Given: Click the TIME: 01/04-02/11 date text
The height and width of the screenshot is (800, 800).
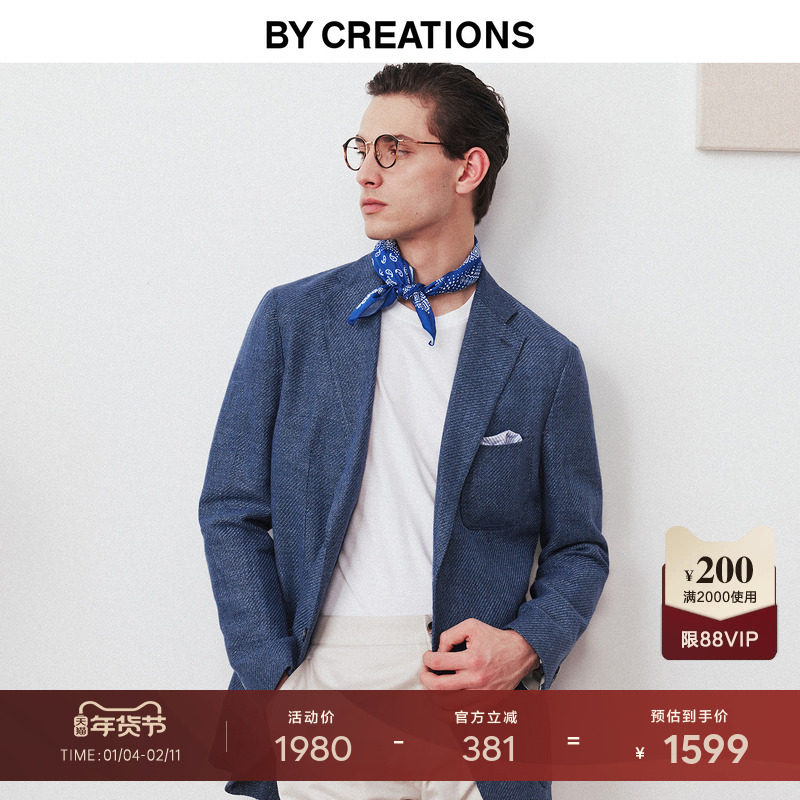Looking at the screenshot, I should (x=120, y=755).
